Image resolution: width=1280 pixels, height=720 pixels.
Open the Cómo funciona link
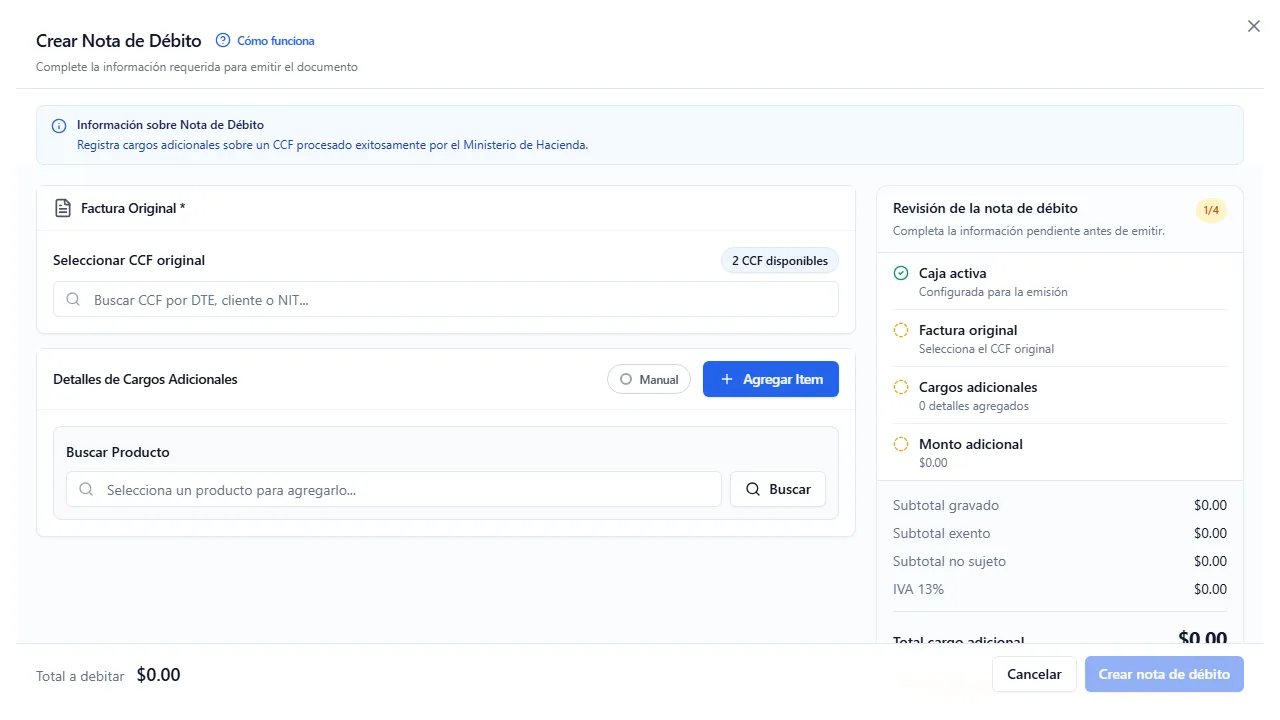point(276,41)
